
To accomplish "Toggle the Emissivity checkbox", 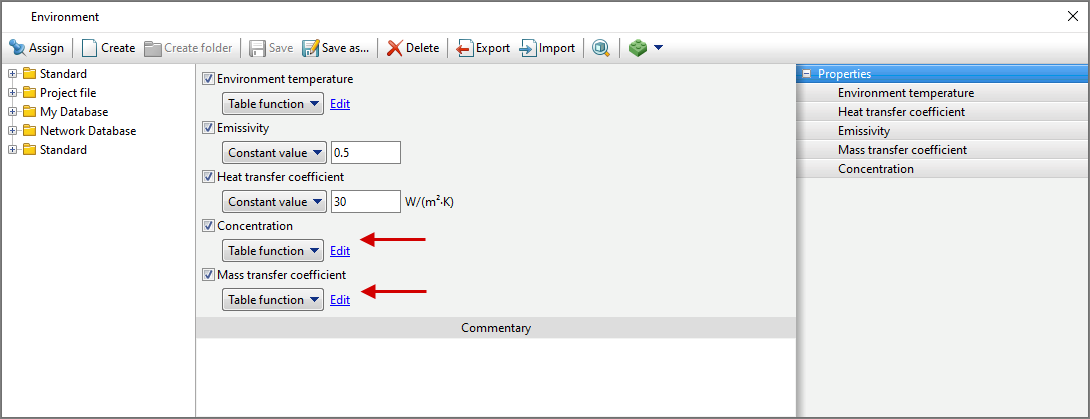I will point(209,128).
